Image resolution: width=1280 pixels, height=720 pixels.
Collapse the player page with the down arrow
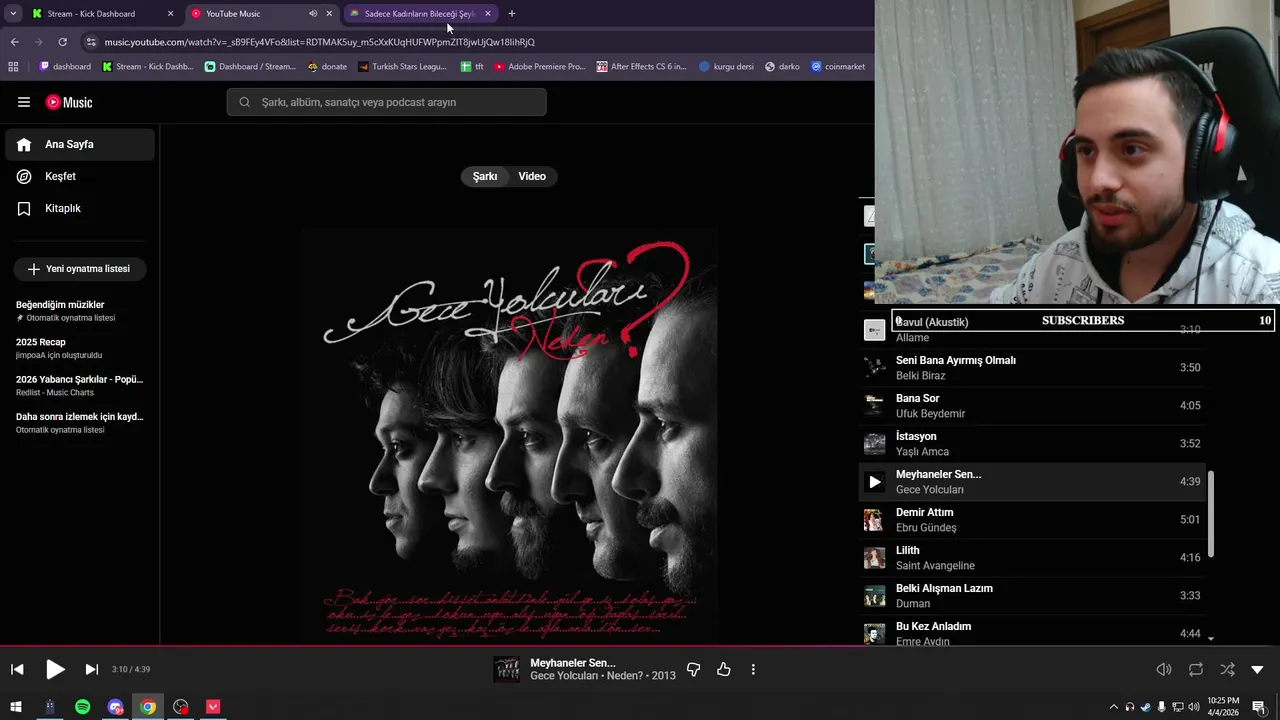(1257, 669)
